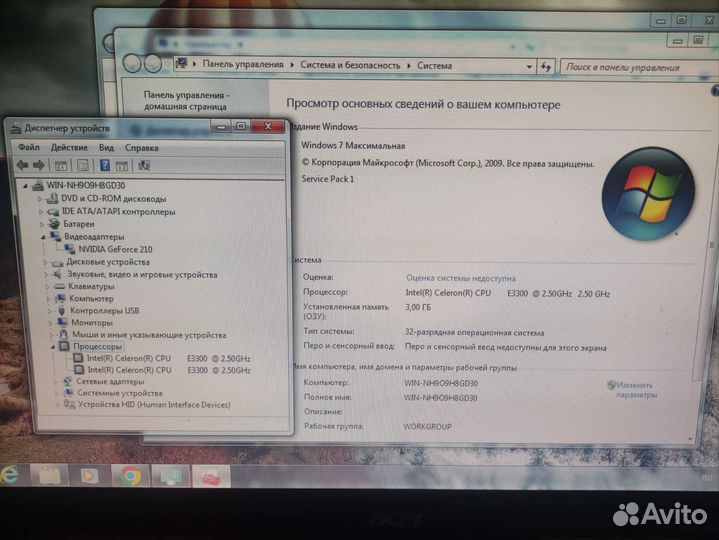
Task: Click the Контроллеры USB icon
Action: coord(62,310)
